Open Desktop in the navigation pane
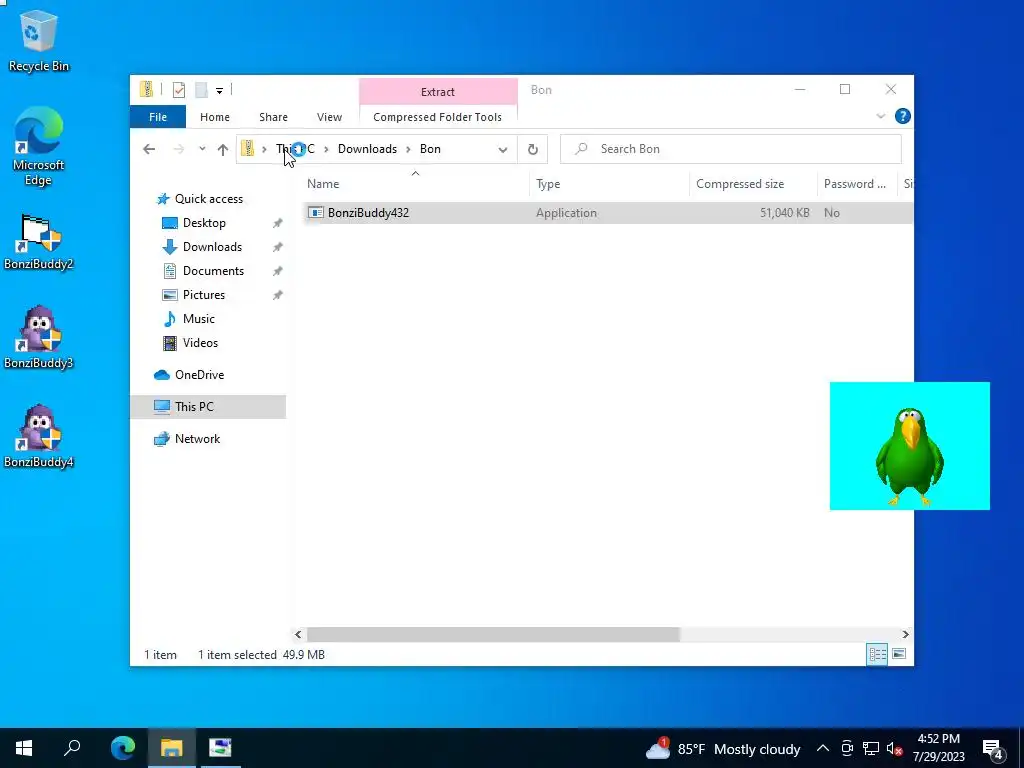 (x=204, y=223)
